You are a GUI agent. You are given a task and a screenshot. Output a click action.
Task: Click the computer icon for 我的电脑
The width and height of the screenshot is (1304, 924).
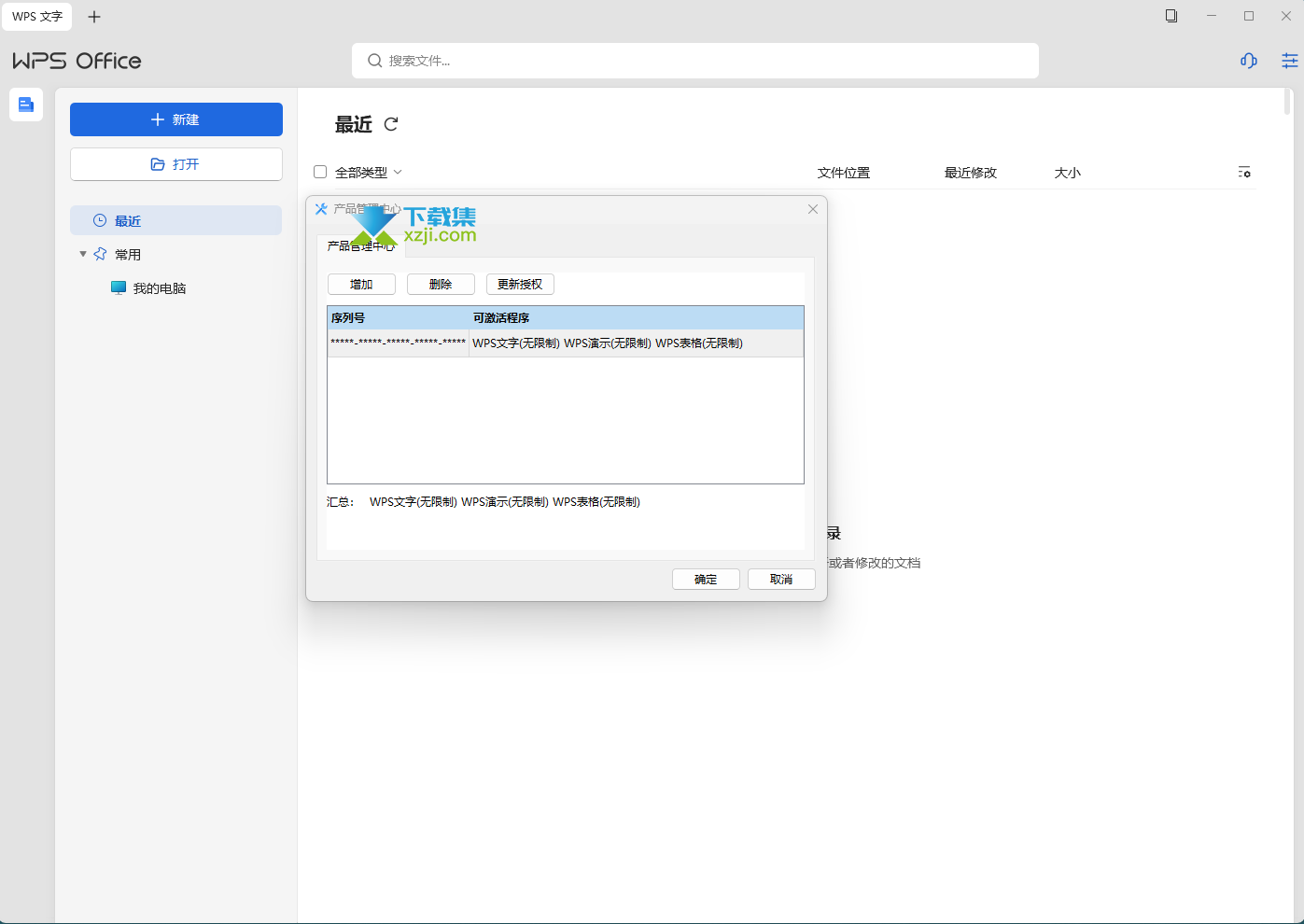[119, 287]
